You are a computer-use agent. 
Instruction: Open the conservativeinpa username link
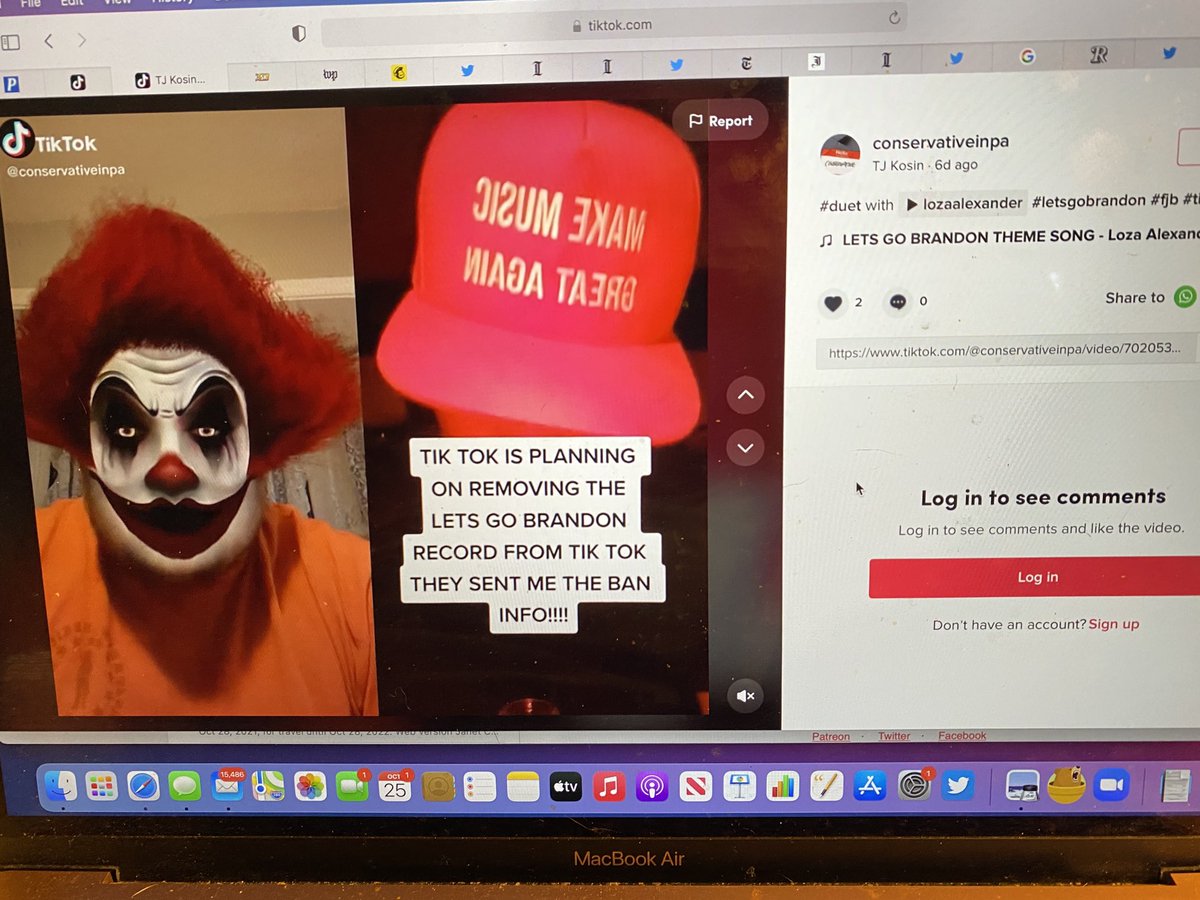point(940,142)
